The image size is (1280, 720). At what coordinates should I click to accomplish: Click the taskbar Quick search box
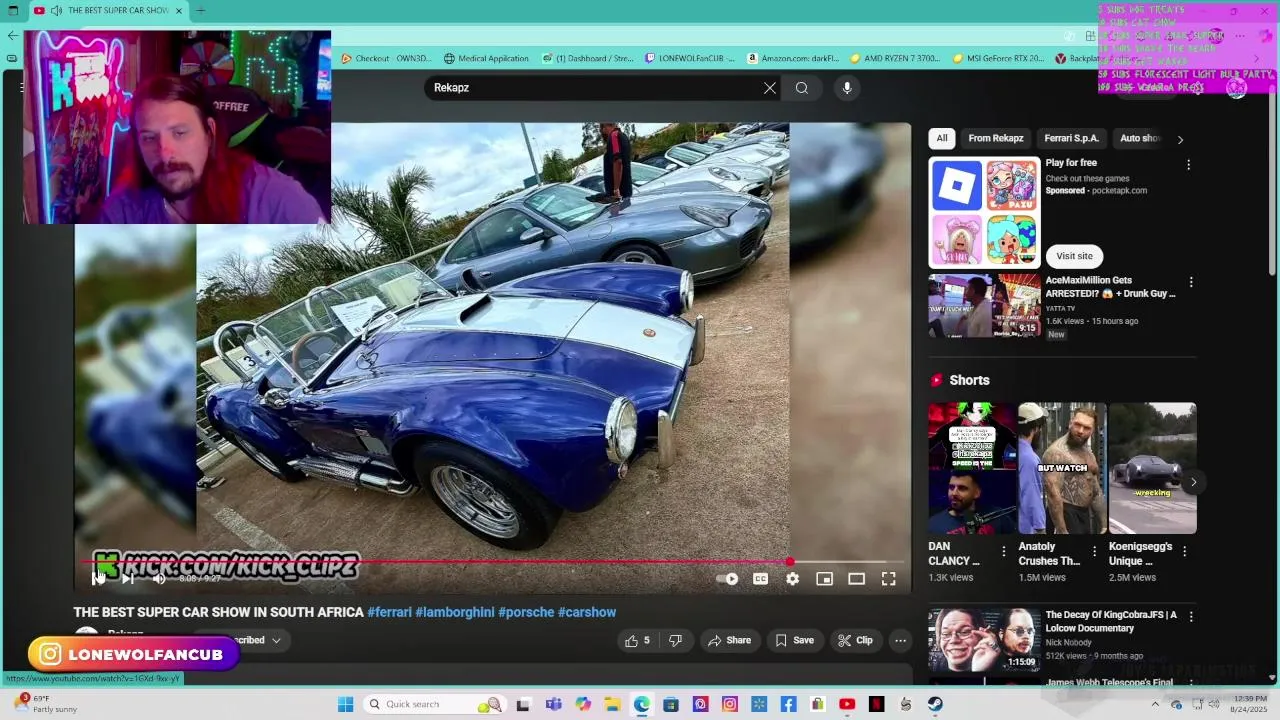click(433, 704)
